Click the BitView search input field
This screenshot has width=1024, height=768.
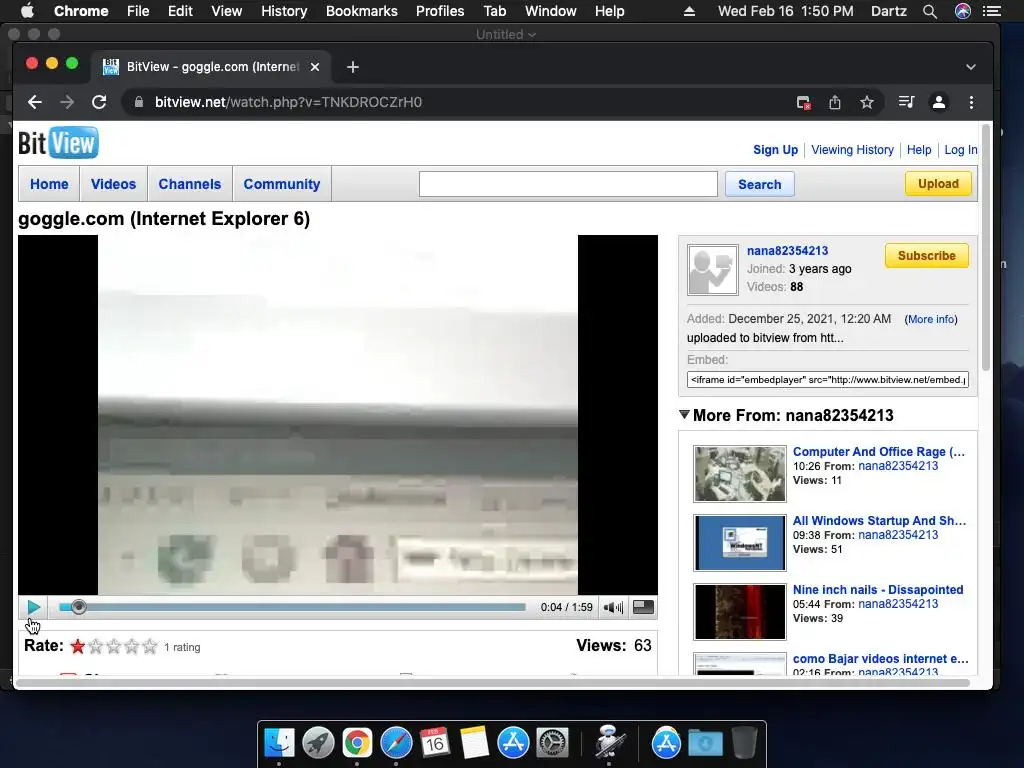pyautogui.click(x=568, y=184)
